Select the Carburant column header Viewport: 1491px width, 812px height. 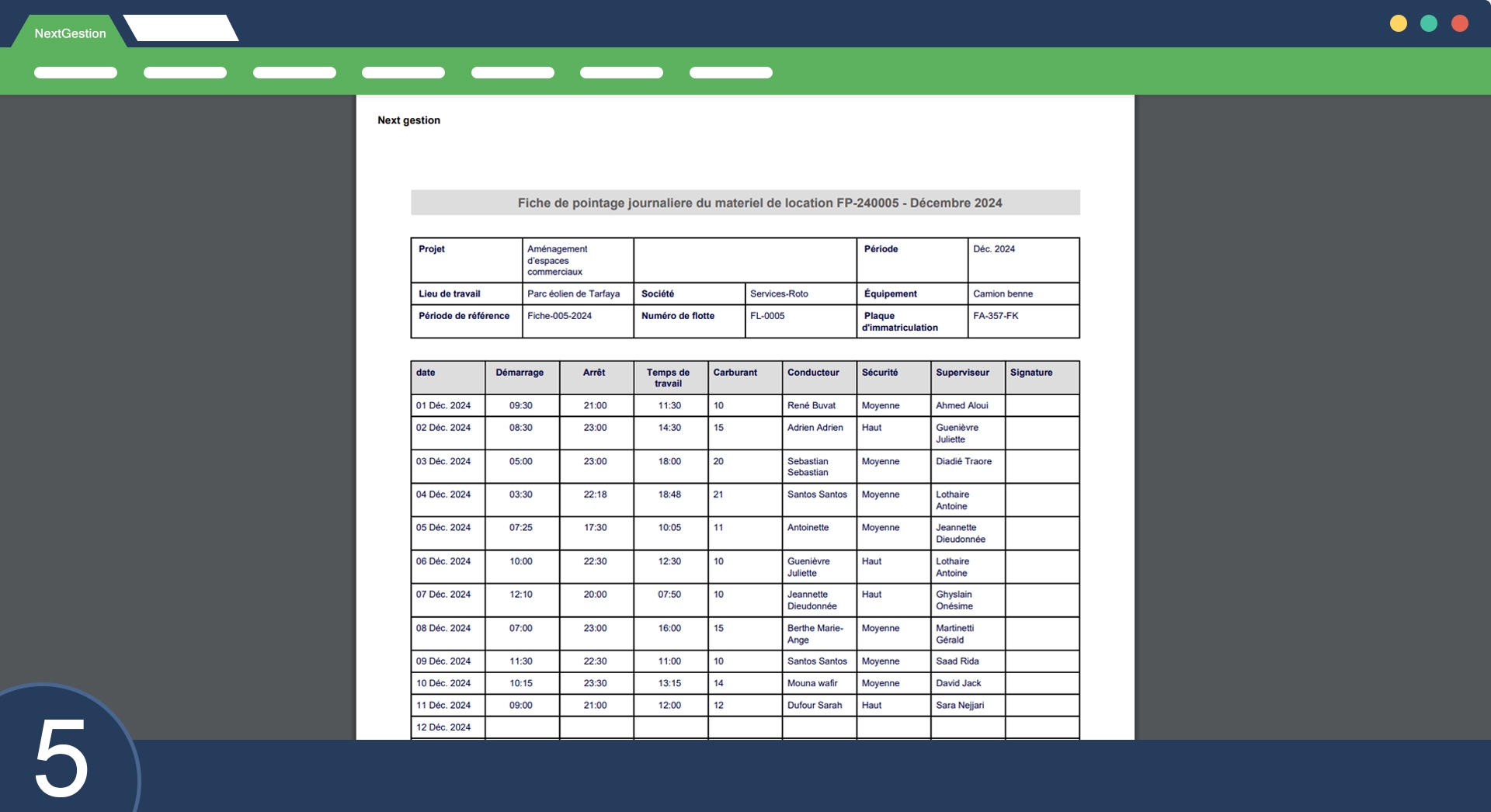[735, 373]
